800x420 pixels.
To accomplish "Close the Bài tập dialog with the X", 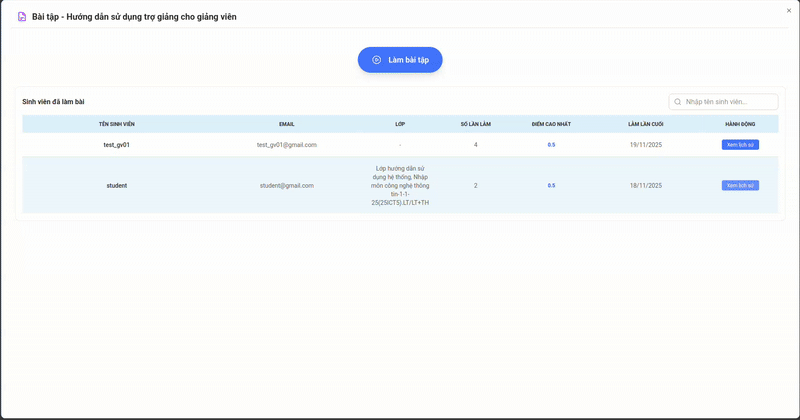I will 788,11.
